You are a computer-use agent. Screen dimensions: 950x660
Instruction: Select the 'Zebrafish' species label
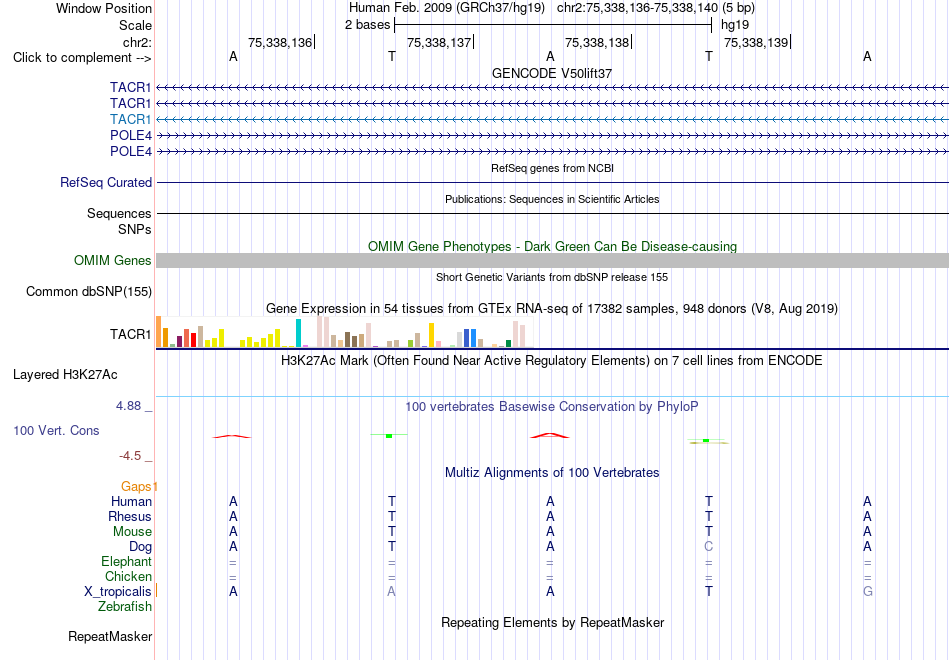[125, 607]
